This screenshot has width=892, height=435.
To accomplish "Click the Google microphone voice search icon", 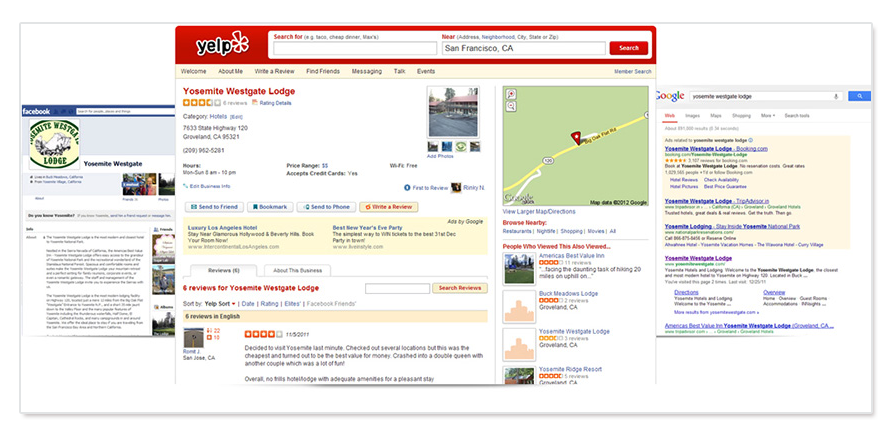I will point(836,96).
